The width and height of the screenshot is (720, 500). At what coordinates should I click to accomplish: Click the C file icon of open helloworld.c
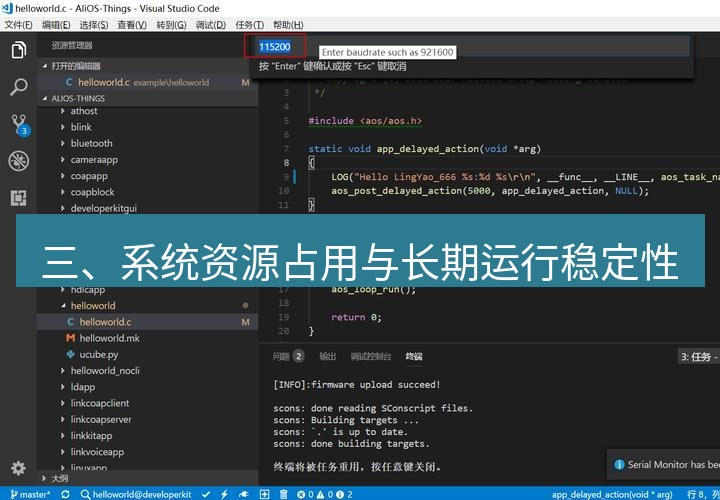click(69, 82)
